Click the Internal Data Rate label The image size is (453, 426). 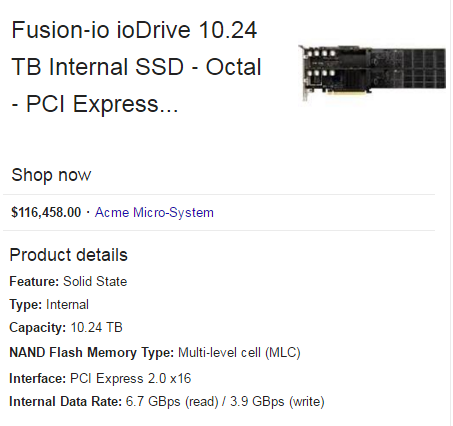coord(65,401)
